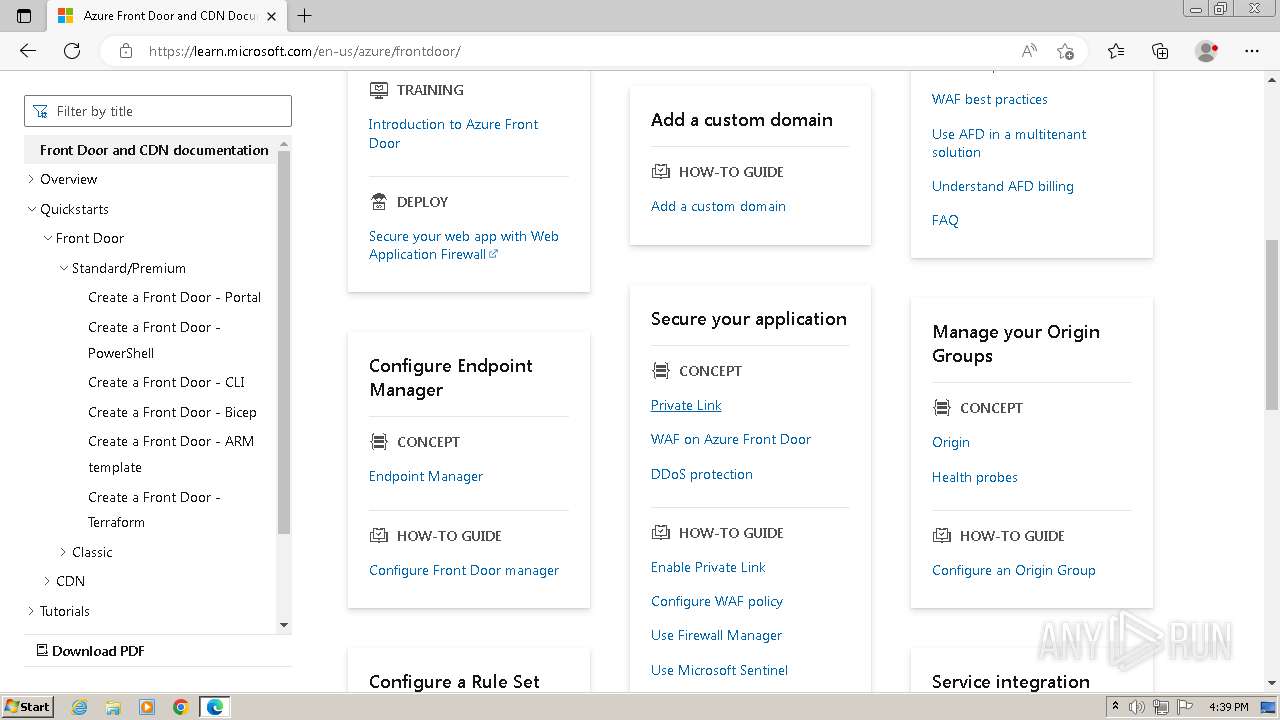Open the Use Firewall Manager link
The width and height of the screenshot is (1280, 720).
[x=716, y=635]
